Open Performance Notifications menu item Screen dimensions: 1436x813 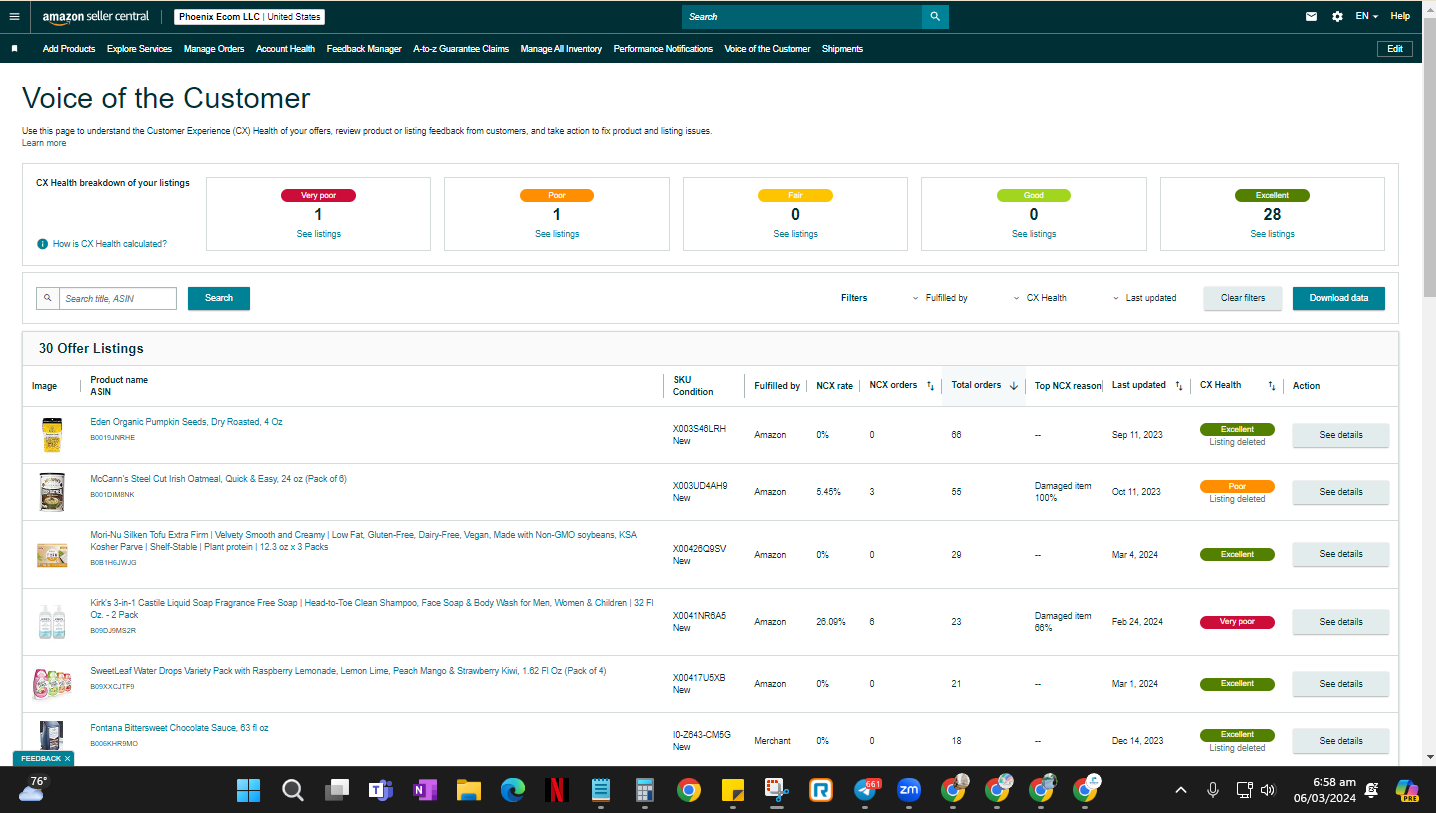[x=663, y=49]
